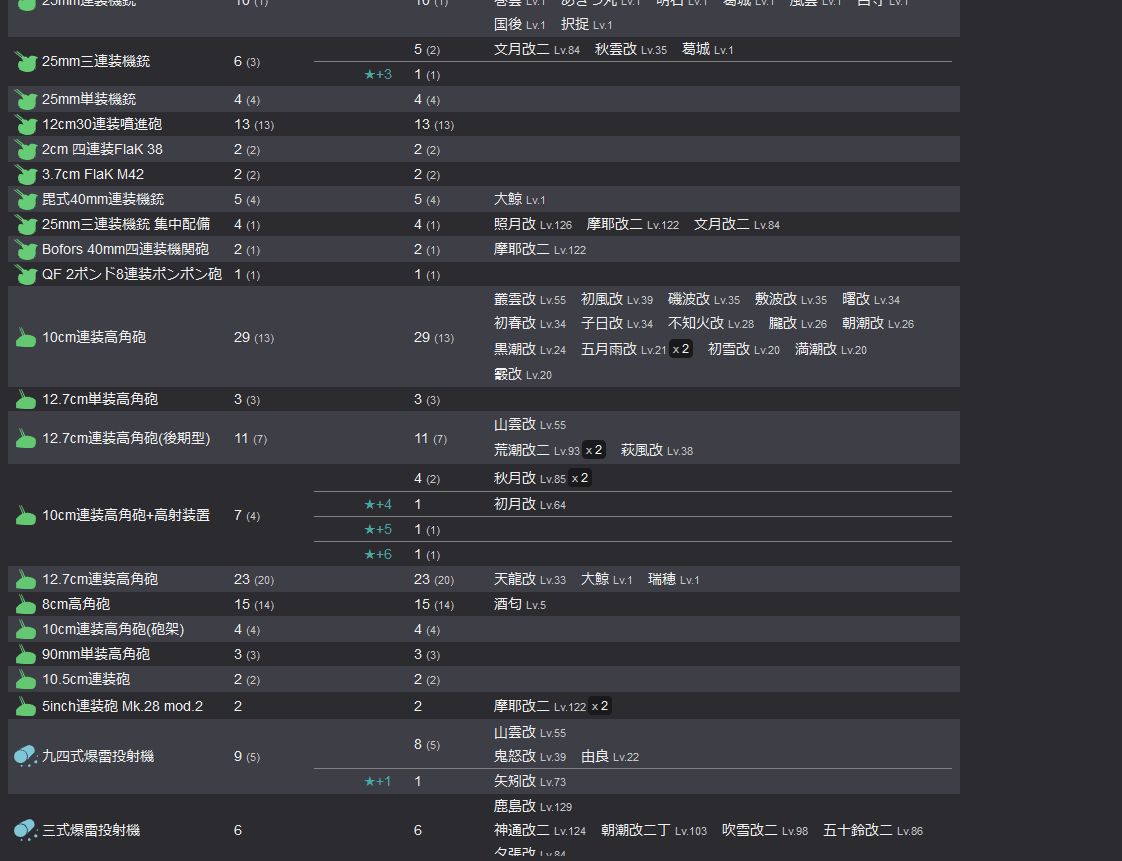Select the 12cm30連装噴進砲 equipment name
This screenshot has height=861, width=1122.
[x=102, y=125]
